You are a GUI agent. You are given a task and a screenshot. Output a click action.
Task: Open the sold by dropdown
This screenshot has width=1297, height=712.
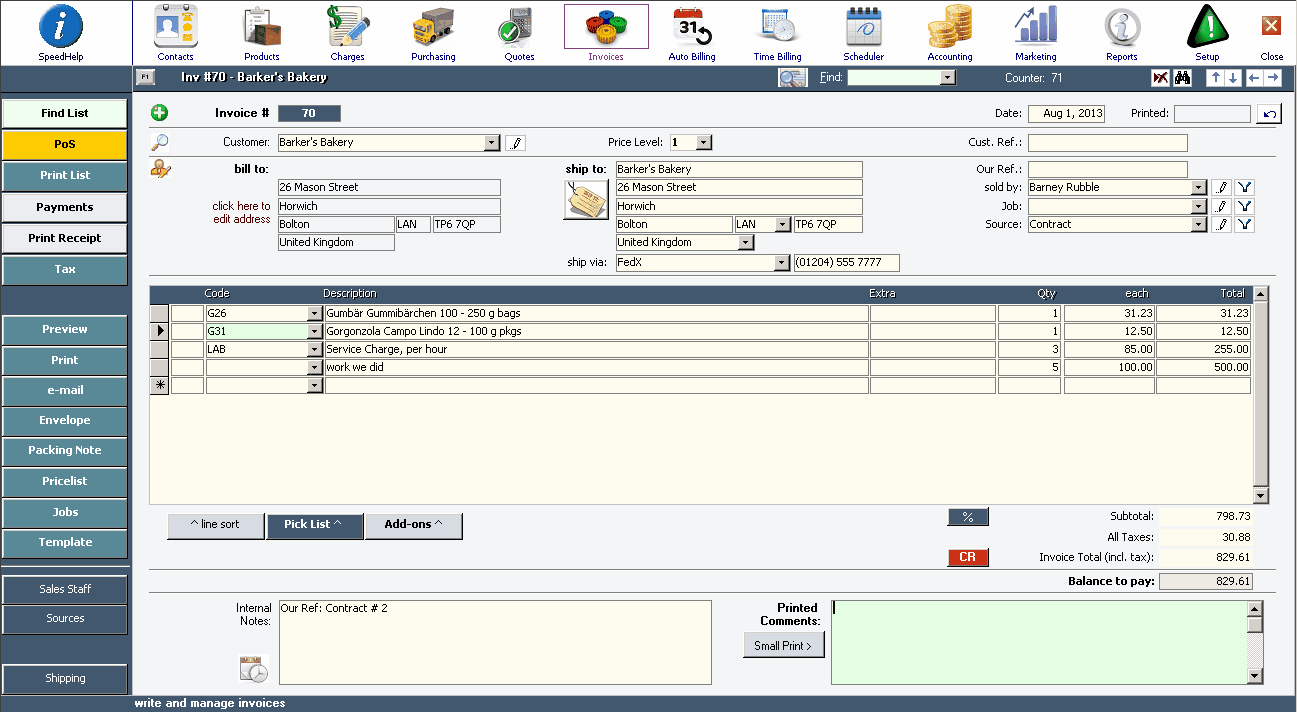click(x=1199, y=187)
